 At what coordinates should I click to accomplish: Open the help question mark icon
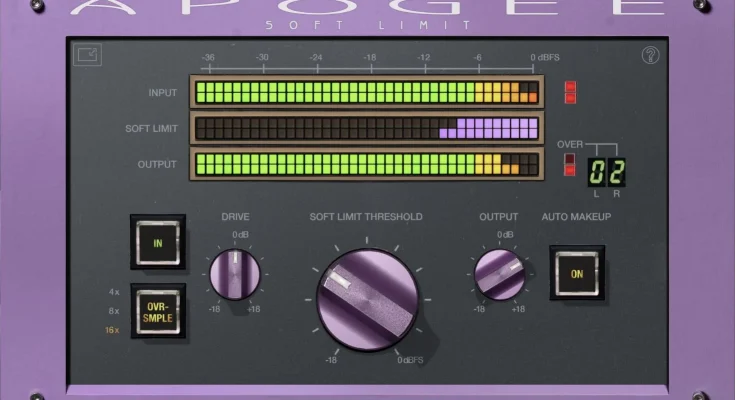click(x=650, y=56)
